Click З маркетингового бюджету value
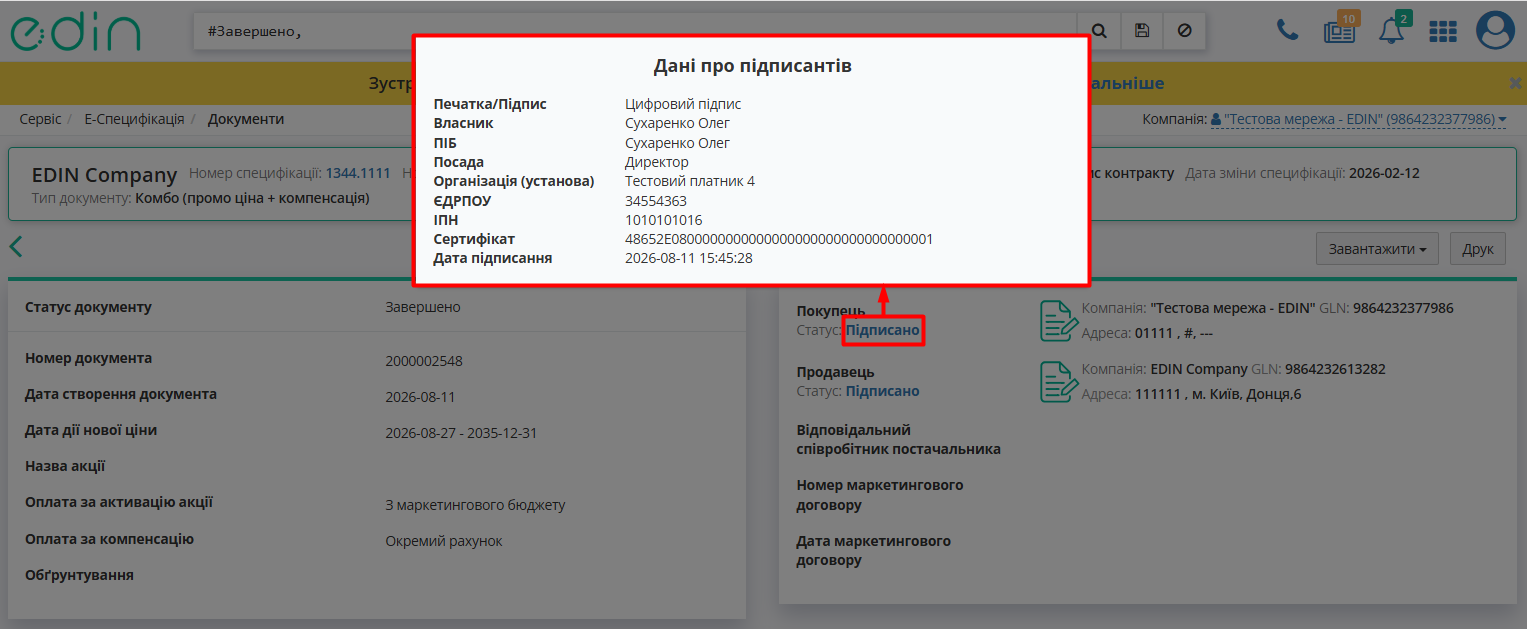Viewport: 1527px width, 629px height. coord(475,505)
